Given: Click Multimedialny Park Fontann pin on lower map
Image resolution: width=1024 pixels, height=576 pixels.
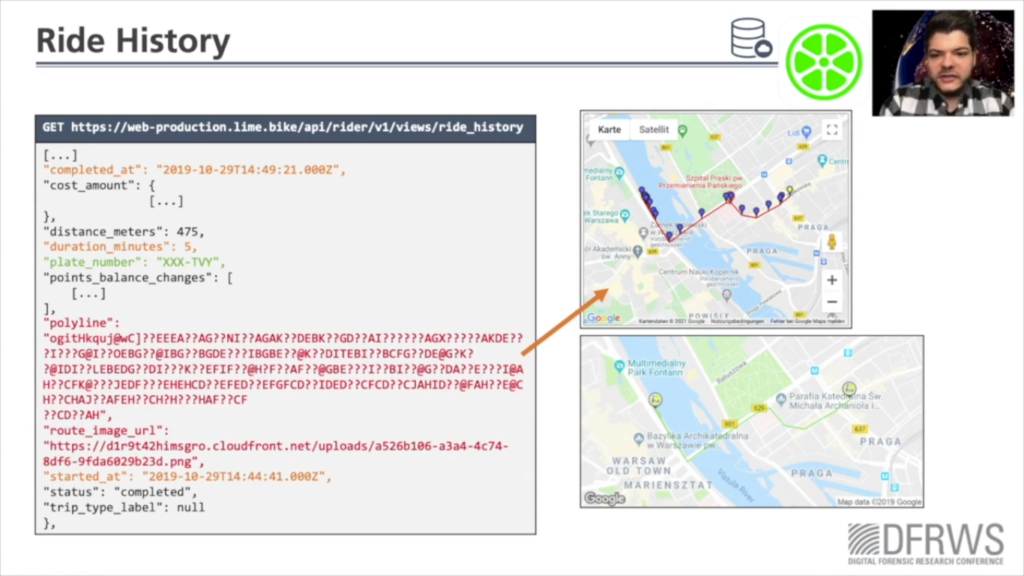Looking at the screenshot, I should pos(619,366).
